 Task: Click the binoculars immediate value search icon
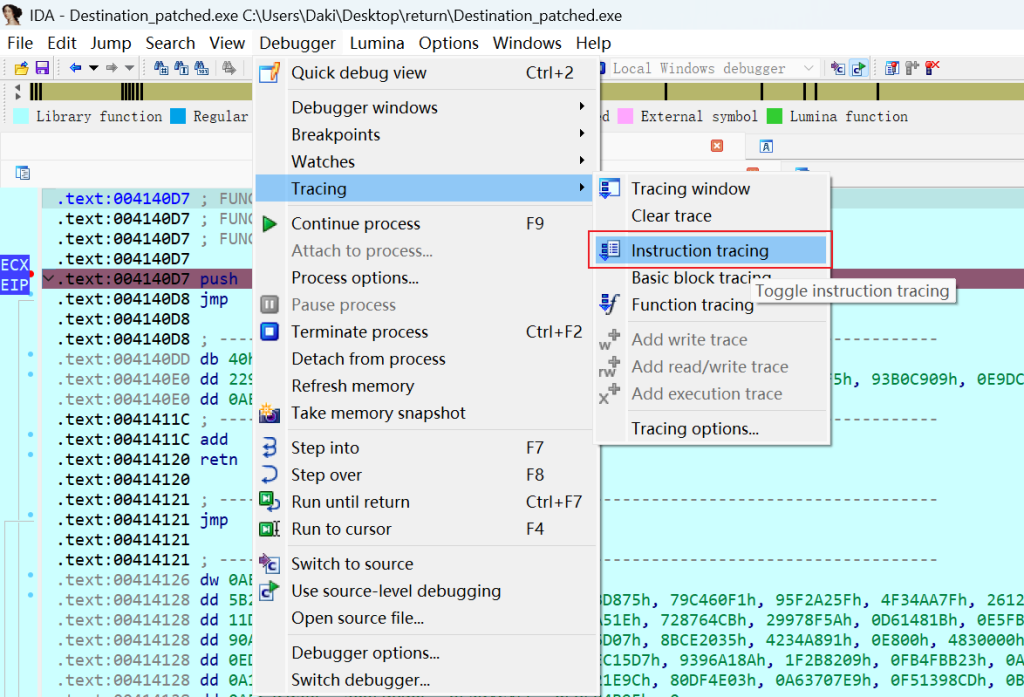click(x=202, y=68)
